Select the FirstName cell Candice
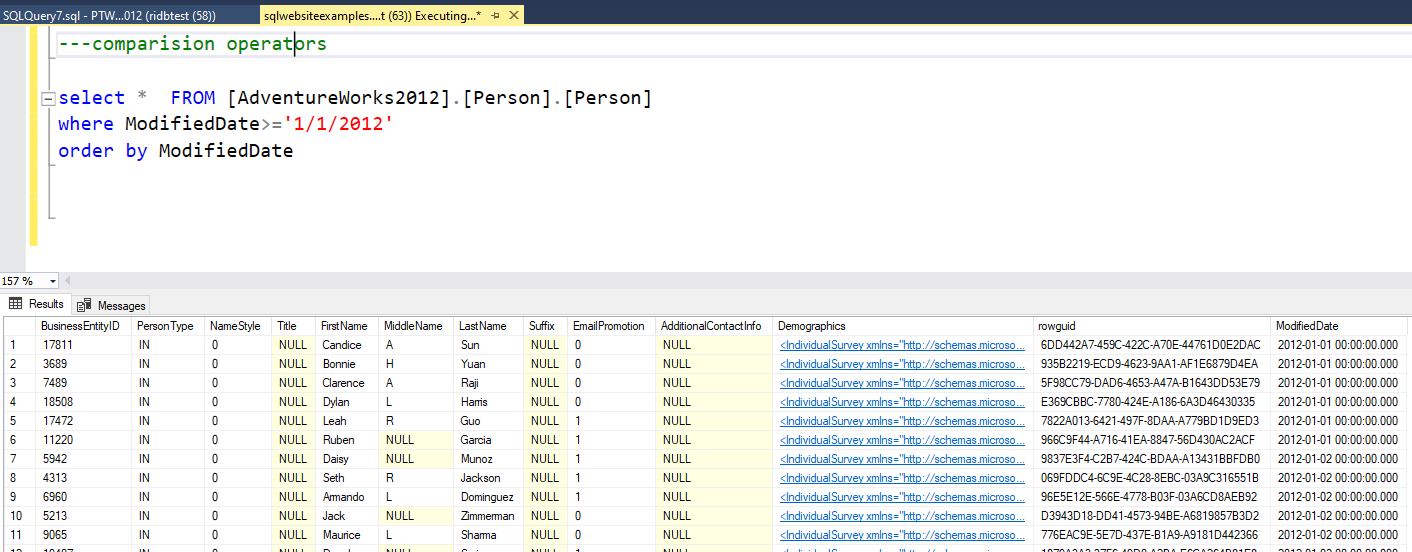The image size is (1412, 552). [347, 345]
